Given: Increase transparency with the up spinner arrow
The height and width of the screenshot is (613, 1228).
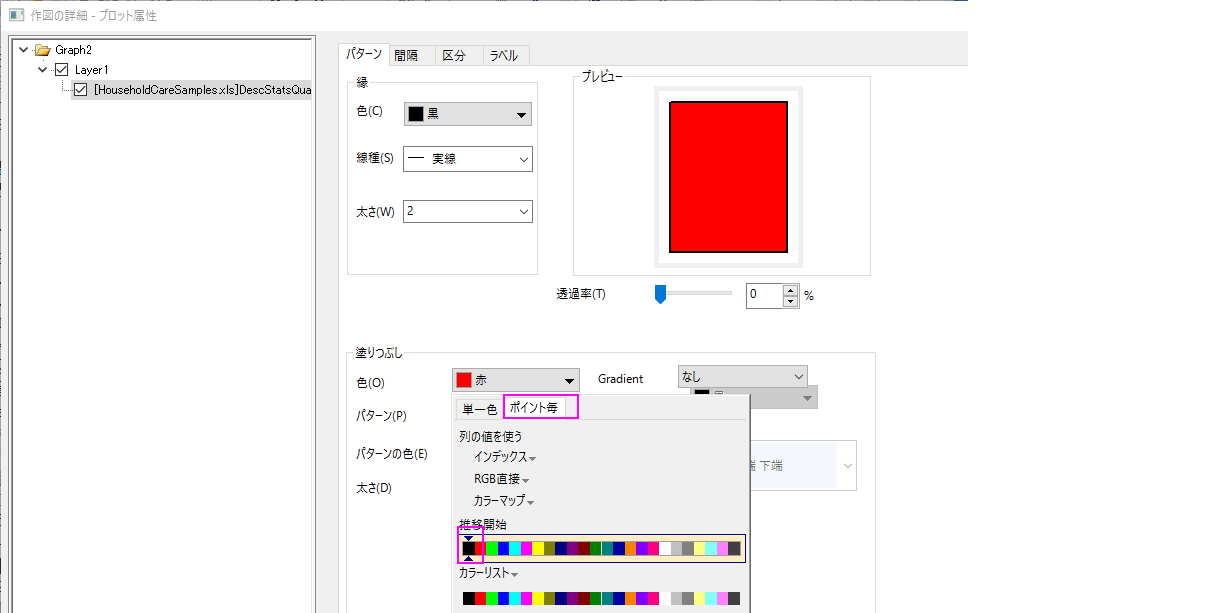Looking at the screenshot, I should (x=790, y=290).
